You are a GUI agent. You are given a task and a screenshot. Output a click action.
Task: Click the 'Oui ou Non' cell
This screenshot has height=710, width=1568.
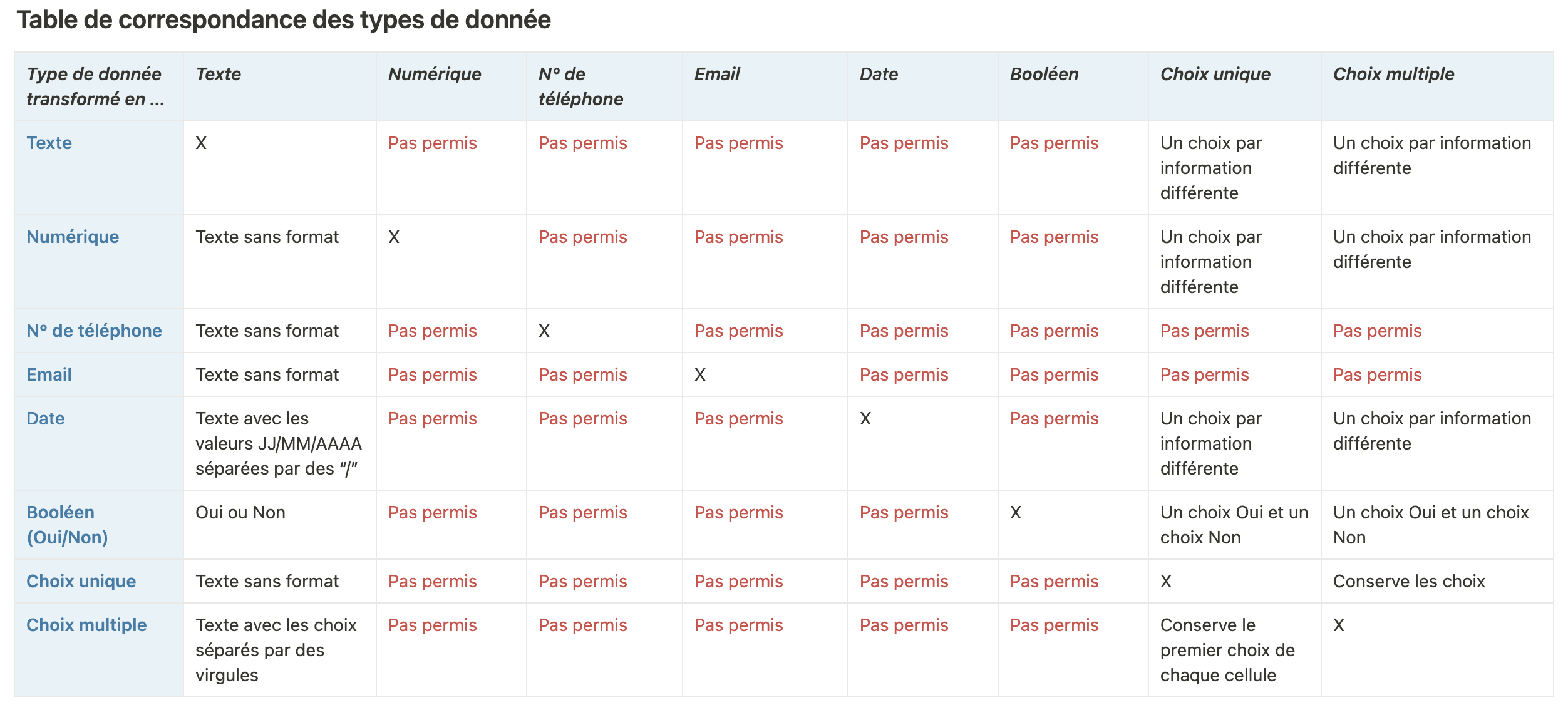pyautogui.click(x=240, y=512)
